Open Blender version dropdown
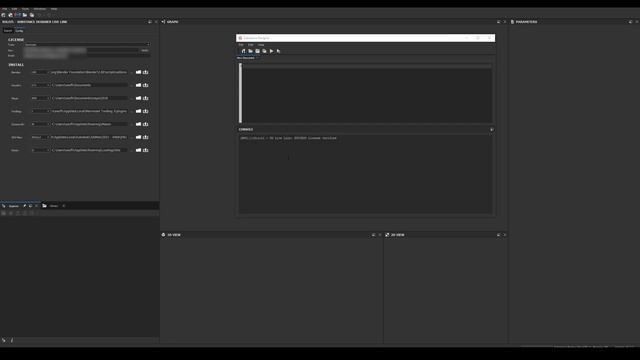The image size is (640, 360). coord(40,72)
